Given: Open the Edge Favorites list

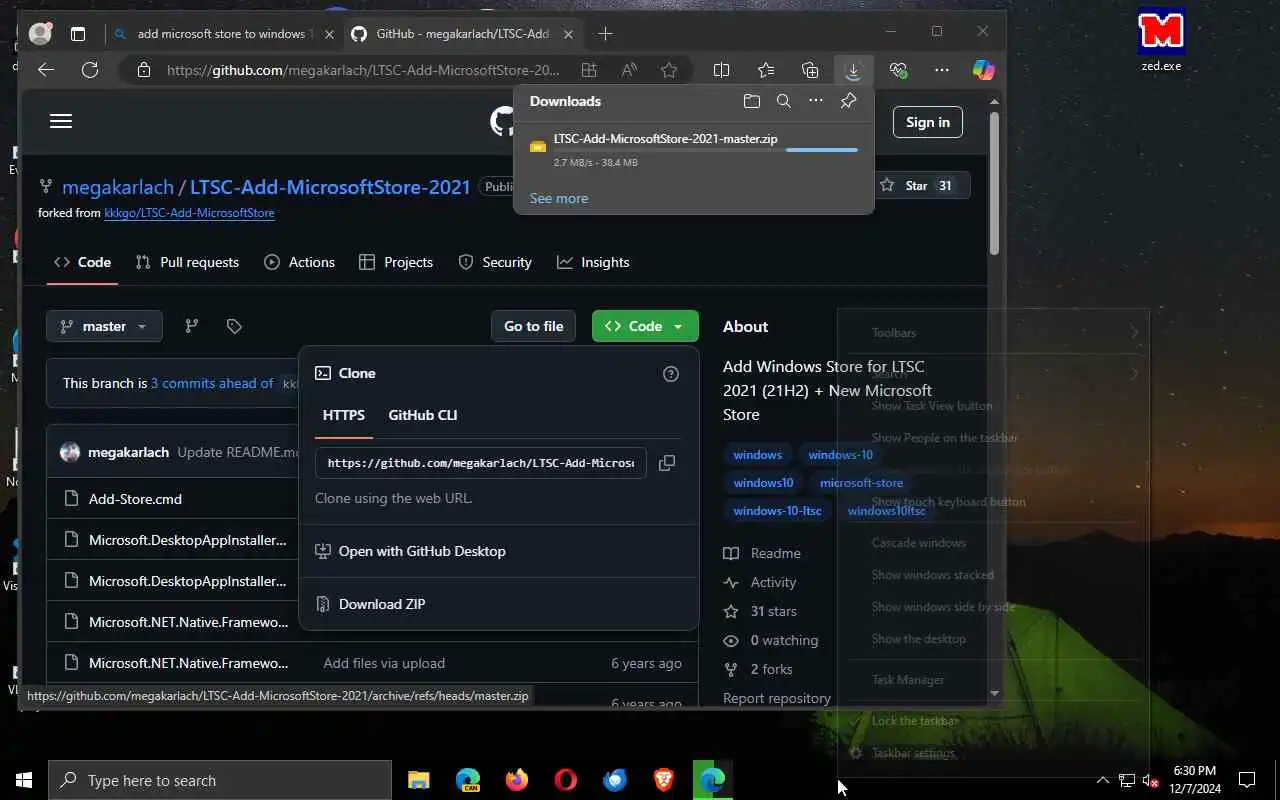Looking at the screenshot, I should [766, 70].
